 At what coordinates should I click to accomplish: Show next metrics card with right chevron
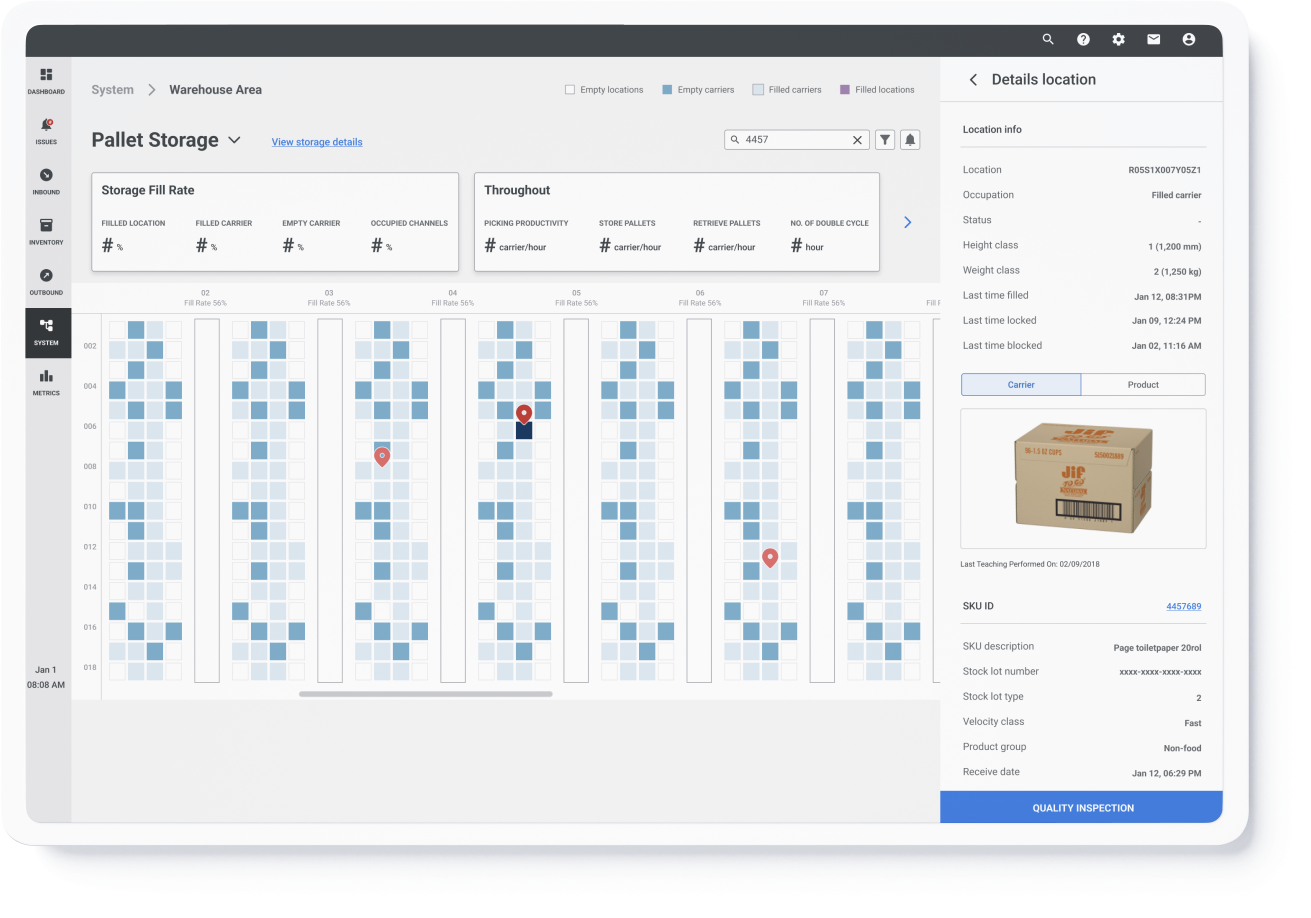[908, 222]
